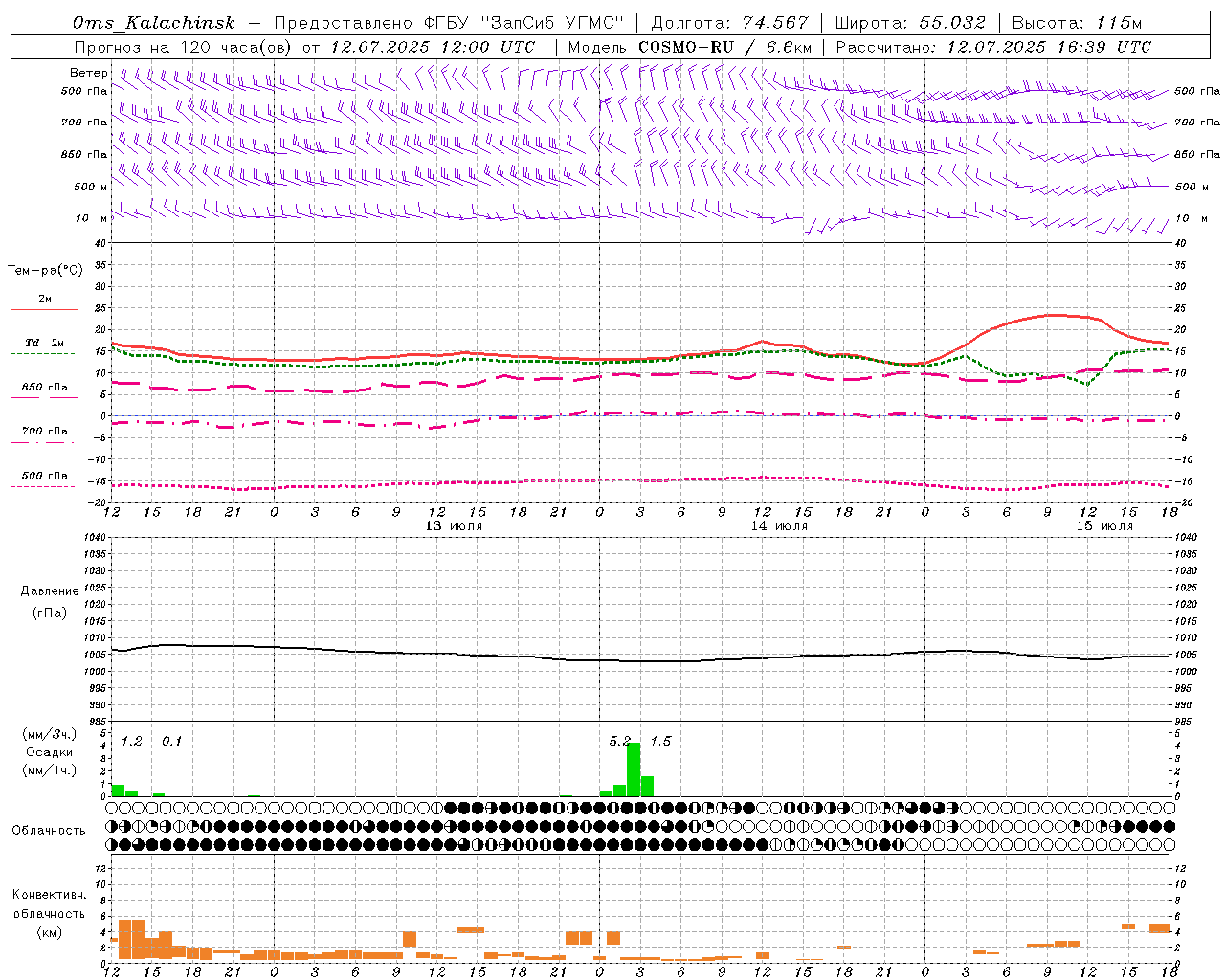Click the pink dotted line sample under temperature 500 гПа legend
The image size is (1225, 980).
(x=42, y=486)
